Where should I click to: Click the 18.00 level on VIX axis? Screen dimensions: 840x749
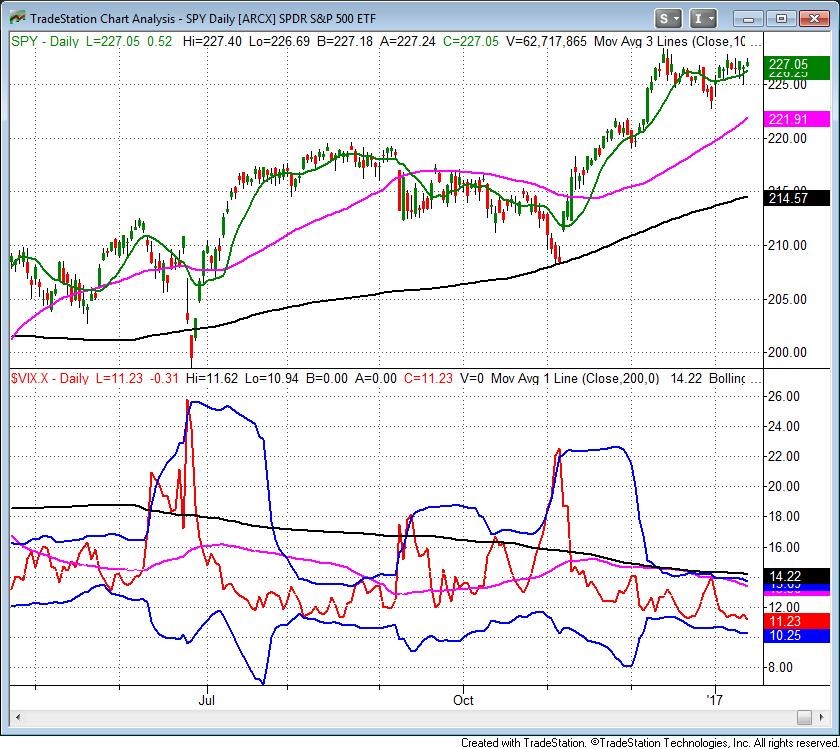click(783, 516)
